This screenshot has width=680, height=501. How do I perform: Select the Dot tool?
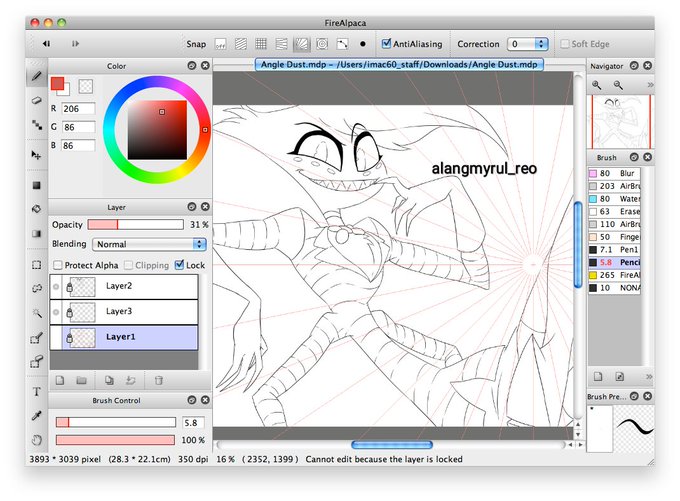(36, 125)
